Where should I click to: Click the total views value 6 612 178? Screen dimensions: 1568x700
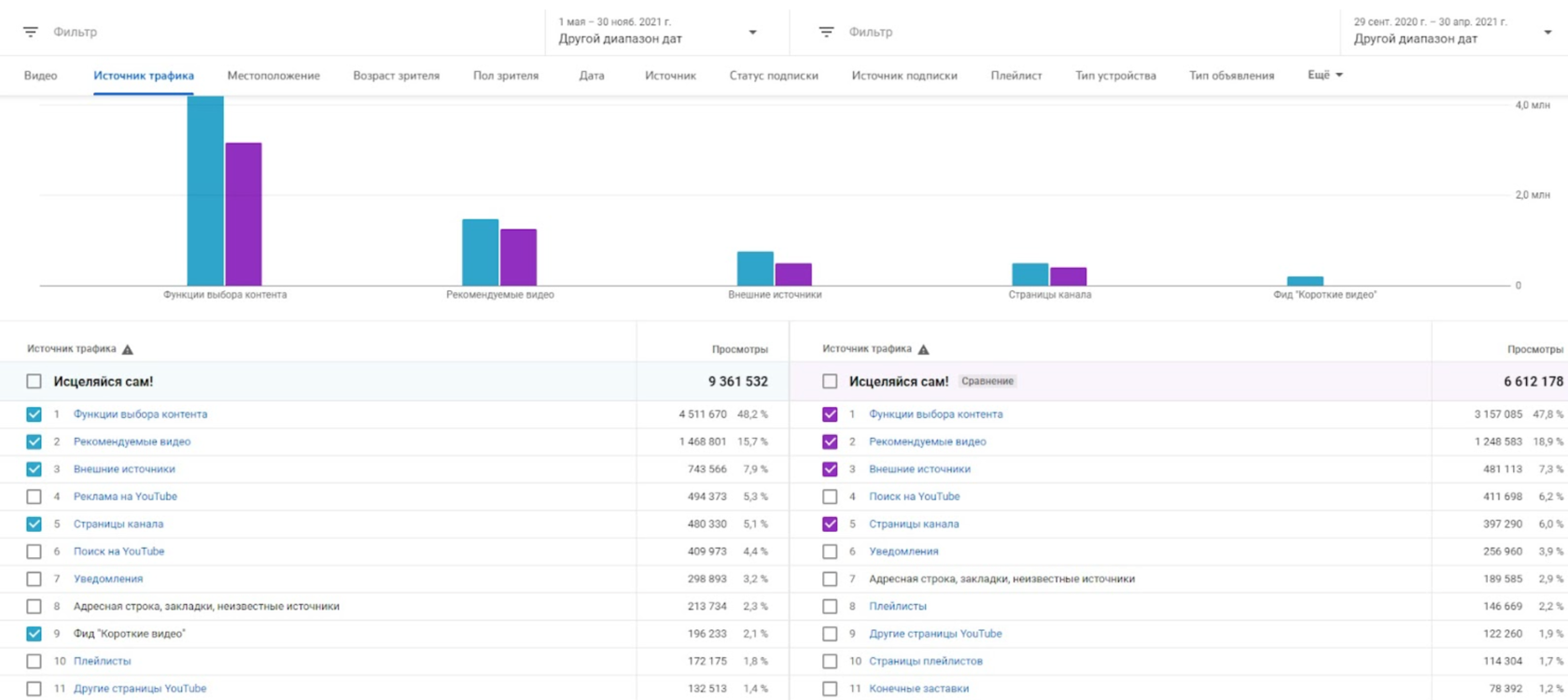(1533, 382)
